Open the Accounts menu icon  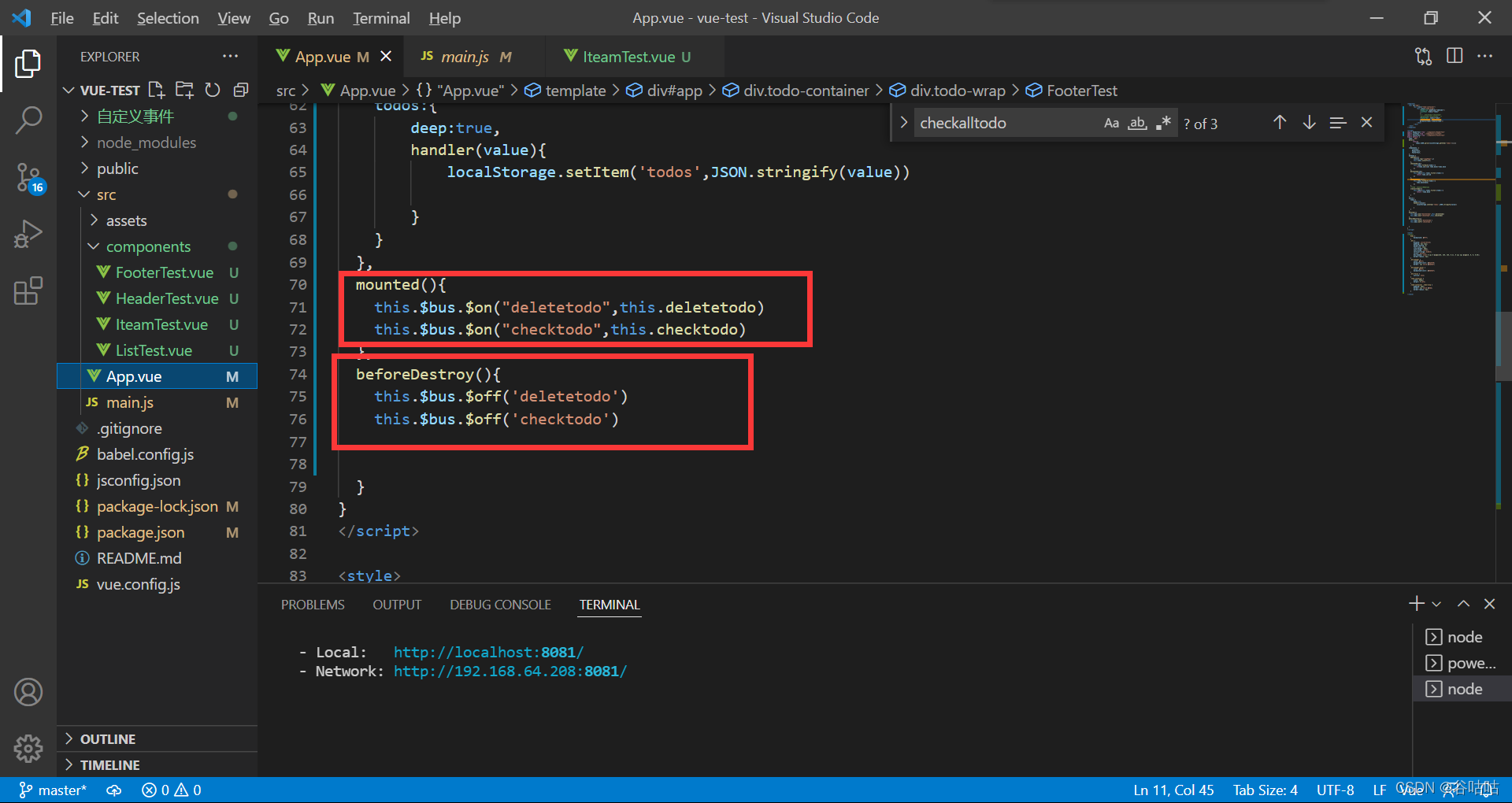click(x=28, y=692)
